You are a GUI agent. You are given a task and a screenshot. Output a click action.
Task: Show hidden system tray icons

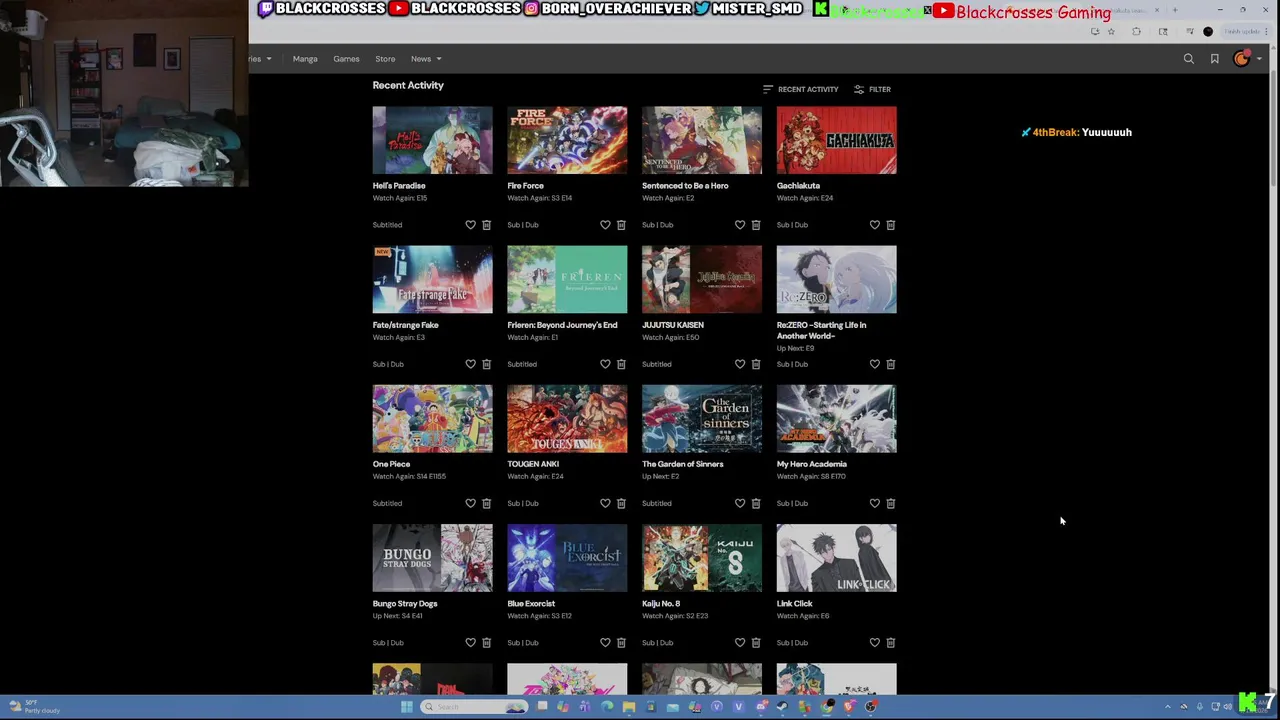tap(1167, 707)
